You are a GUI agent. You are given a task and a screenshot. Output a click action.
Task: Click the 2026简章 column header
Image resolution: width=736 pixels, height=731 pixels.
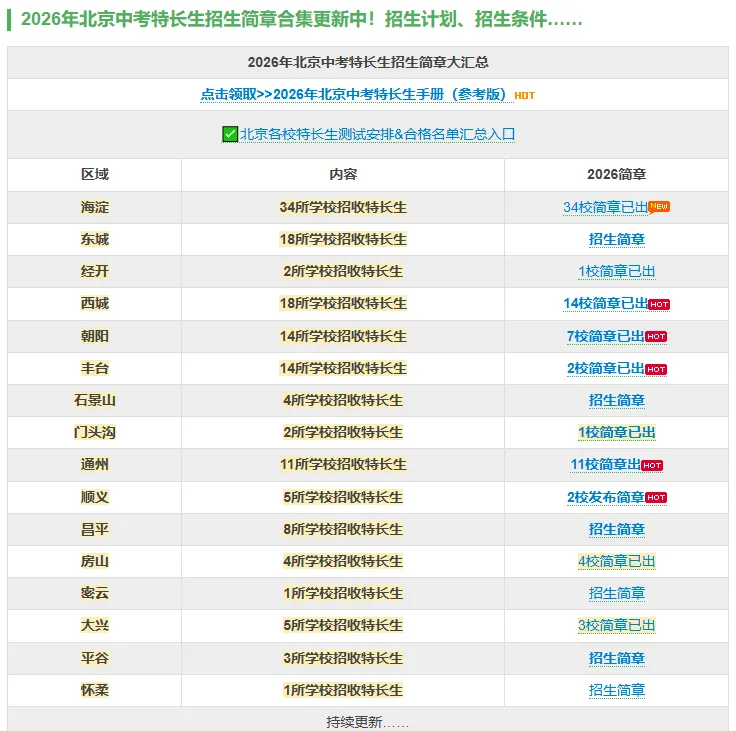pos(616,175)
